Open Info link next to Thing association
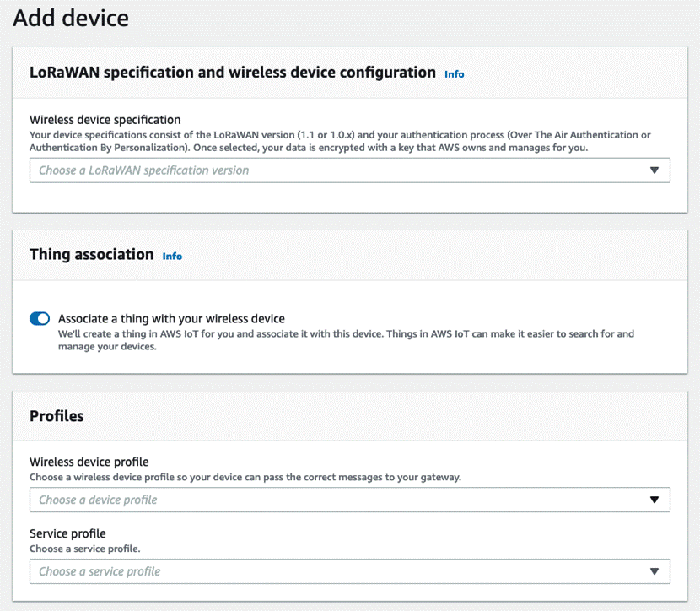This screenshot has height=611, width=700. point(172,256)
